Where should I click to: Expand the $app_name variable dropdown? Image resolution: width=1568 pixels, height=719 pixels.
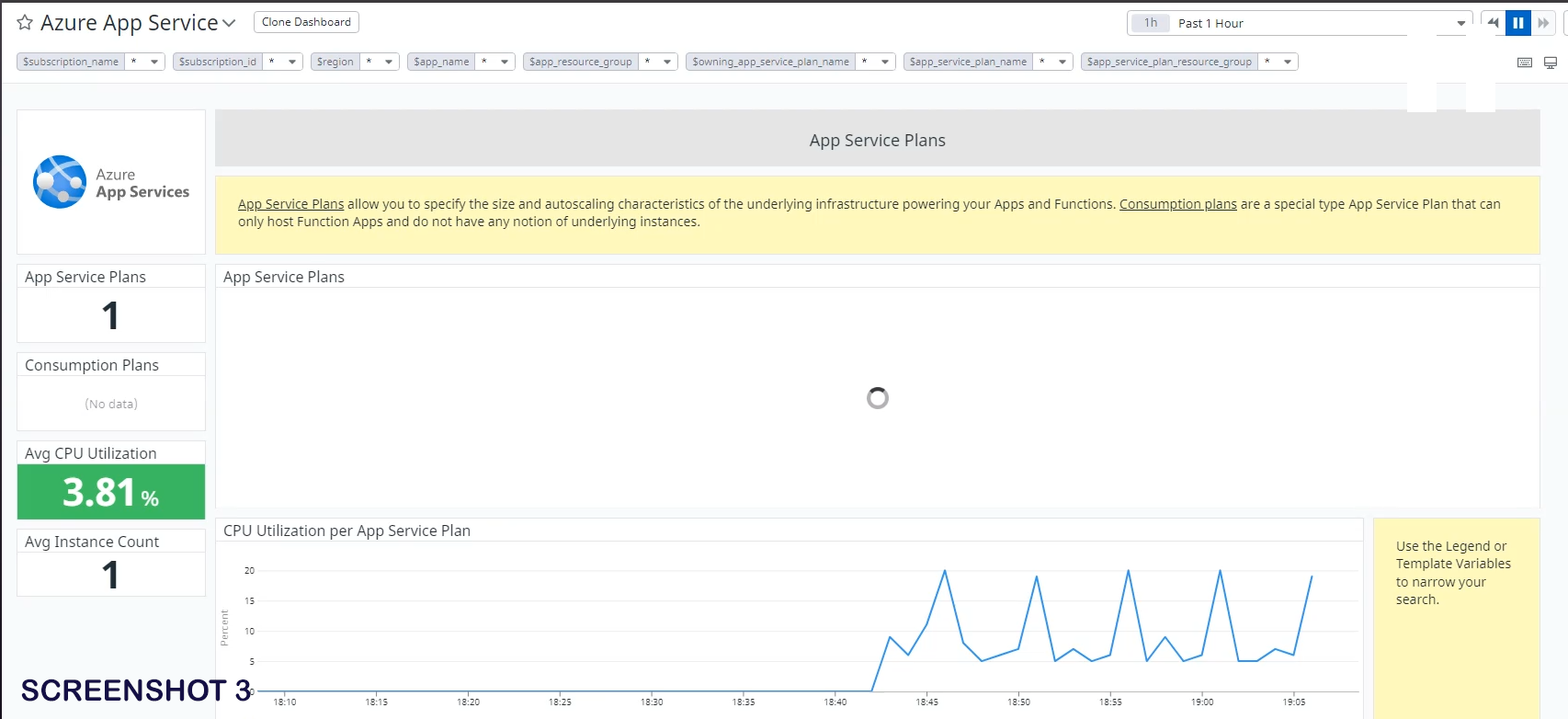(x=505, y=62)
